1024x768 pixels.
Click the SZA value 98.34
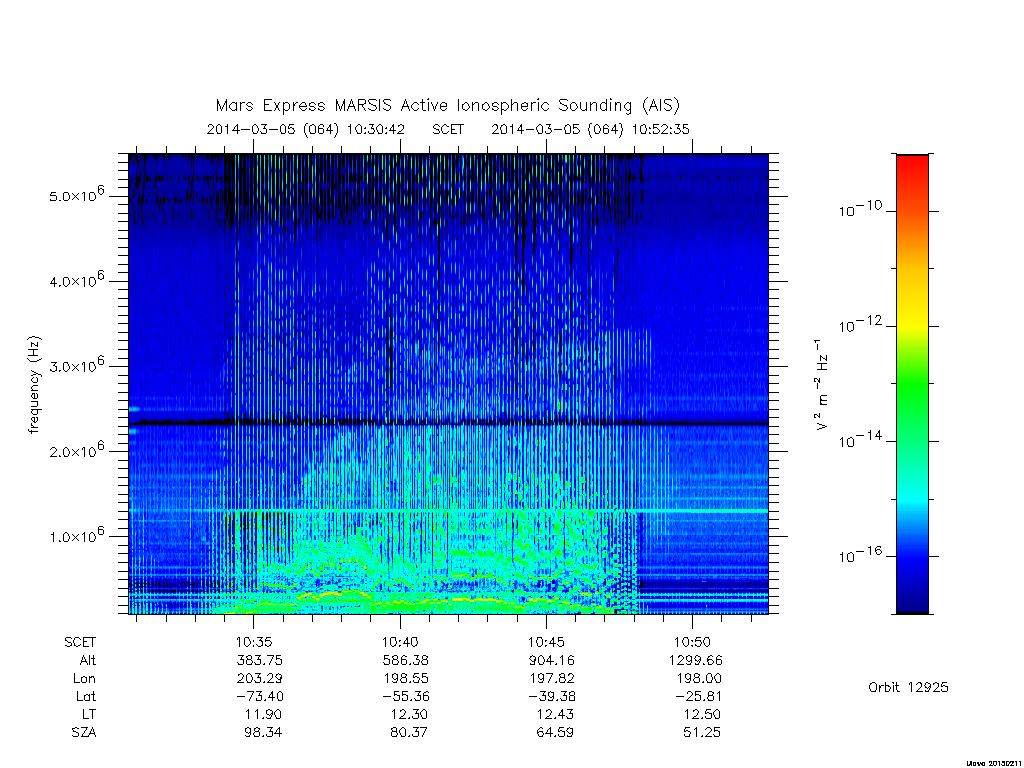(x=263, y=732)
